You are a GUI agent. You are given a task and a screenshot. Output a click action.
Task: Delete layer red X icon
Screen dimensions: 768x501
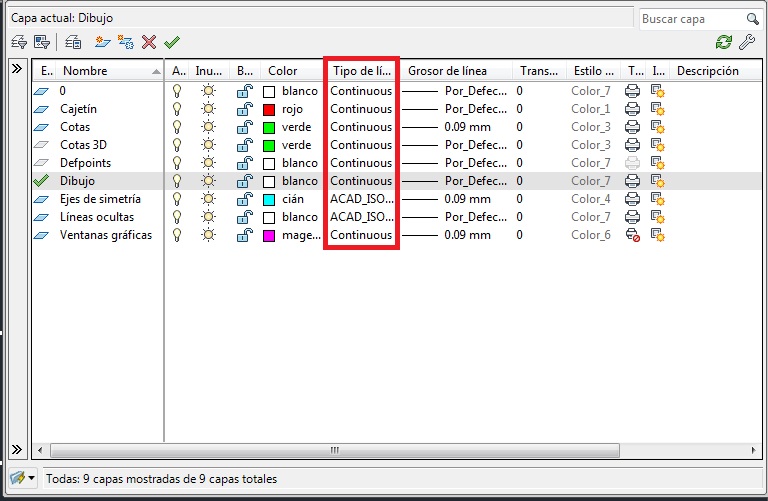pos(149,43)
